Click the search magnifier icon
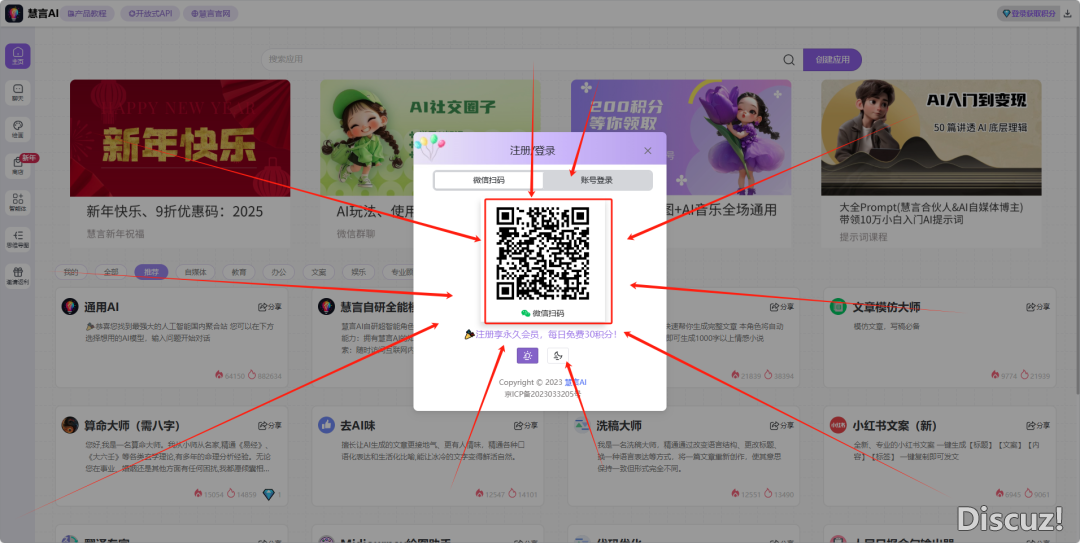 tap(789, 60)
